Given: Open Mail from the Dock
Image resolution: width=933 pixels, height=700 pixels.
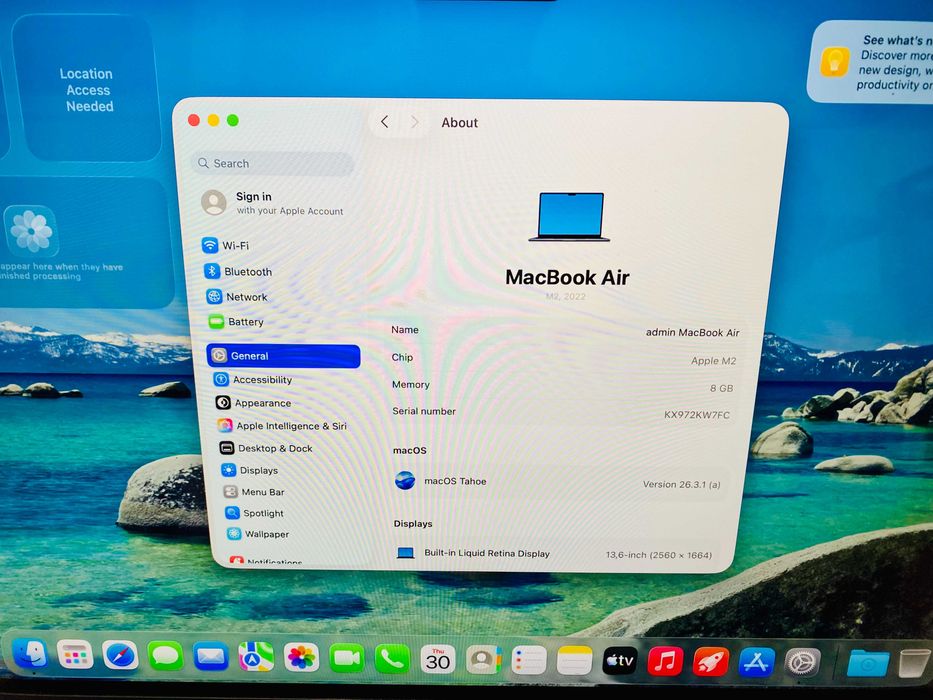Looking at the screenshot, I should point(211,657).
